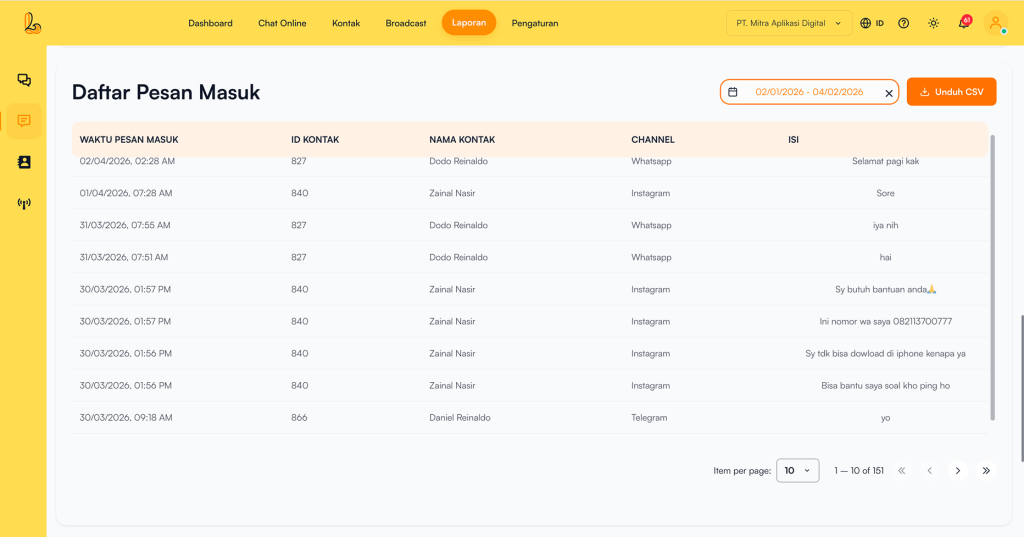
Task: Open the items per page dropdown
Action: tap(797, 470)
